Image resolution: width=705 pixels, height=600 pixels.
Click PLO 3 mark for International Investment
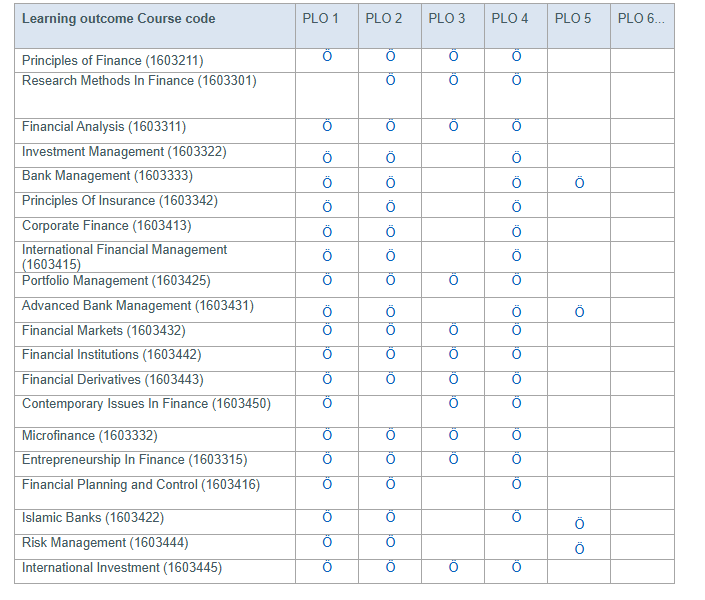[x=454, y=567]
